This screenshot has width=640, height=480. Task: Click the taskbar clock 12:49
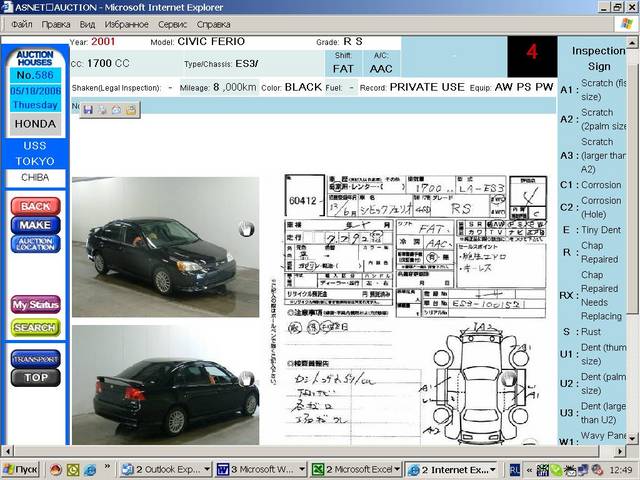(x=620, y=470)
